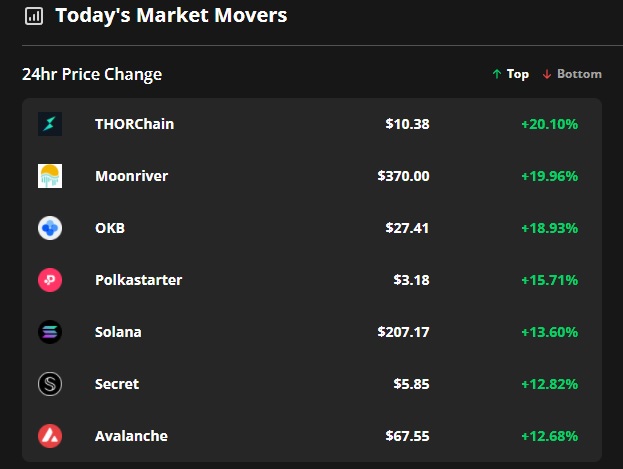Open the Moonriver name link
Image resolution: width=623 pixels, height=469 pixels.
pos(131,176)
